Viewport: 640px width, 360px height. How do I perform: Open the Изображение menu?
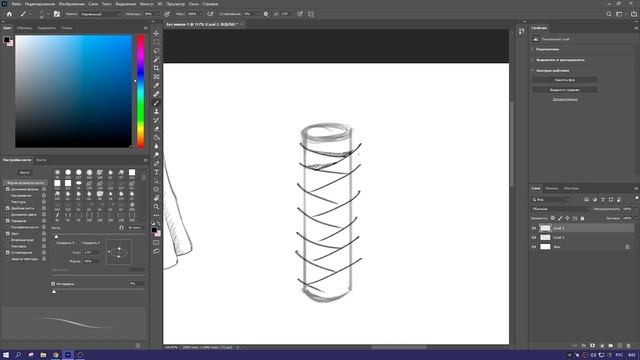click(x=71, y=4)
